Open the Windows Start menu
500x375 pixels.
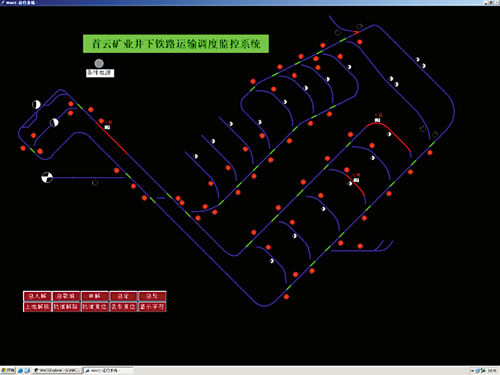[8, 370]
